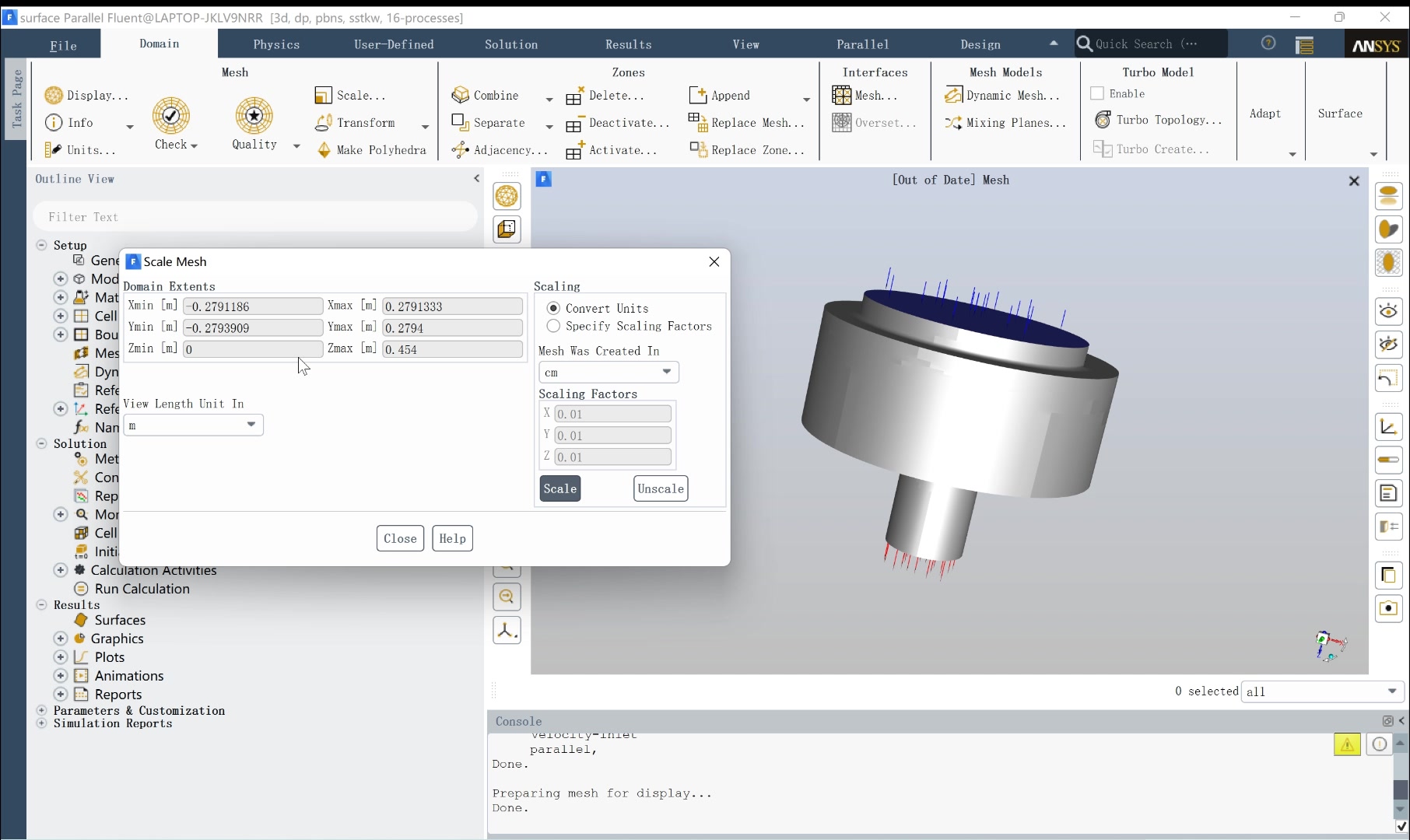This screenshot has height=840, width=1410.
Task: Switch to the User-Defined tab
Action: 394,44
